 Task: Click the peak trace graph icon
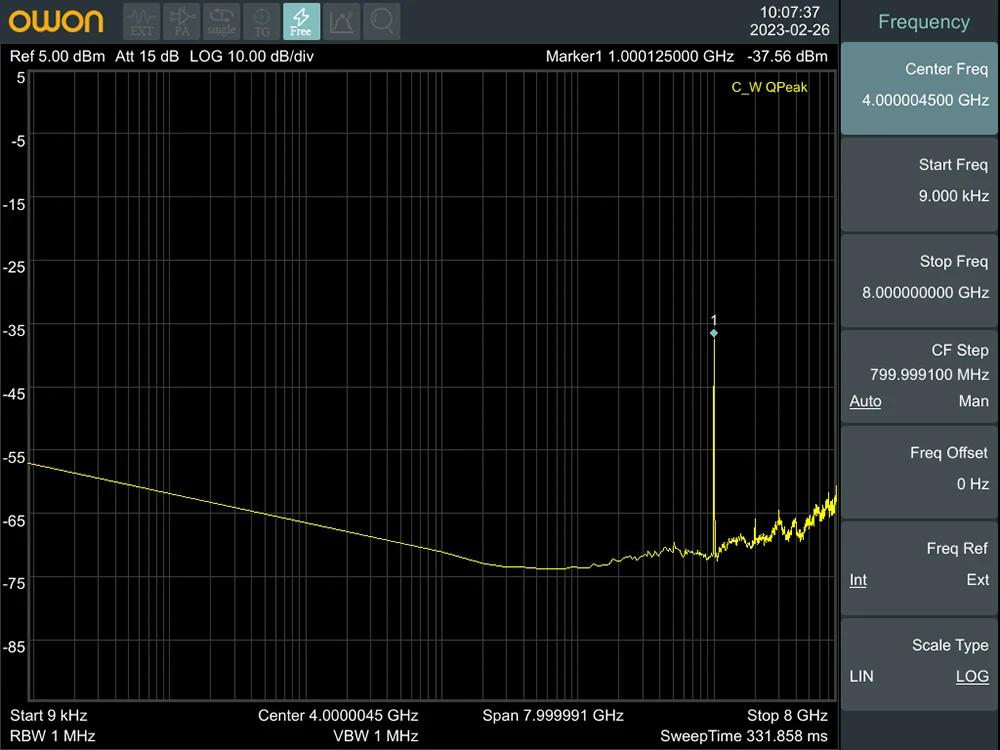(x=341, y=21)
